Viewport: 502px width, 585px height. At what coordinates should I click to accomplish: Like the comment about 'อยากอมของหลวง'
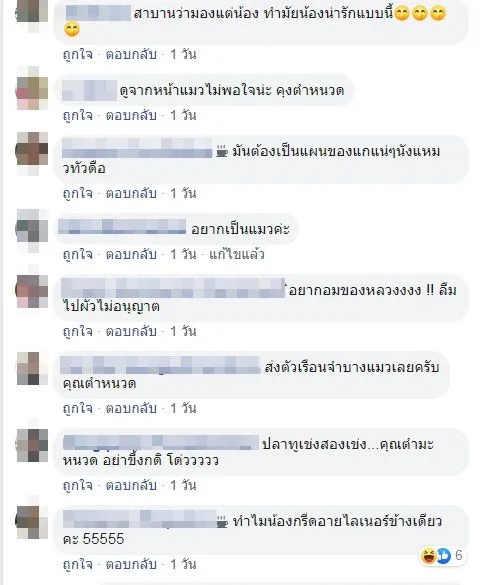point(78,331)
